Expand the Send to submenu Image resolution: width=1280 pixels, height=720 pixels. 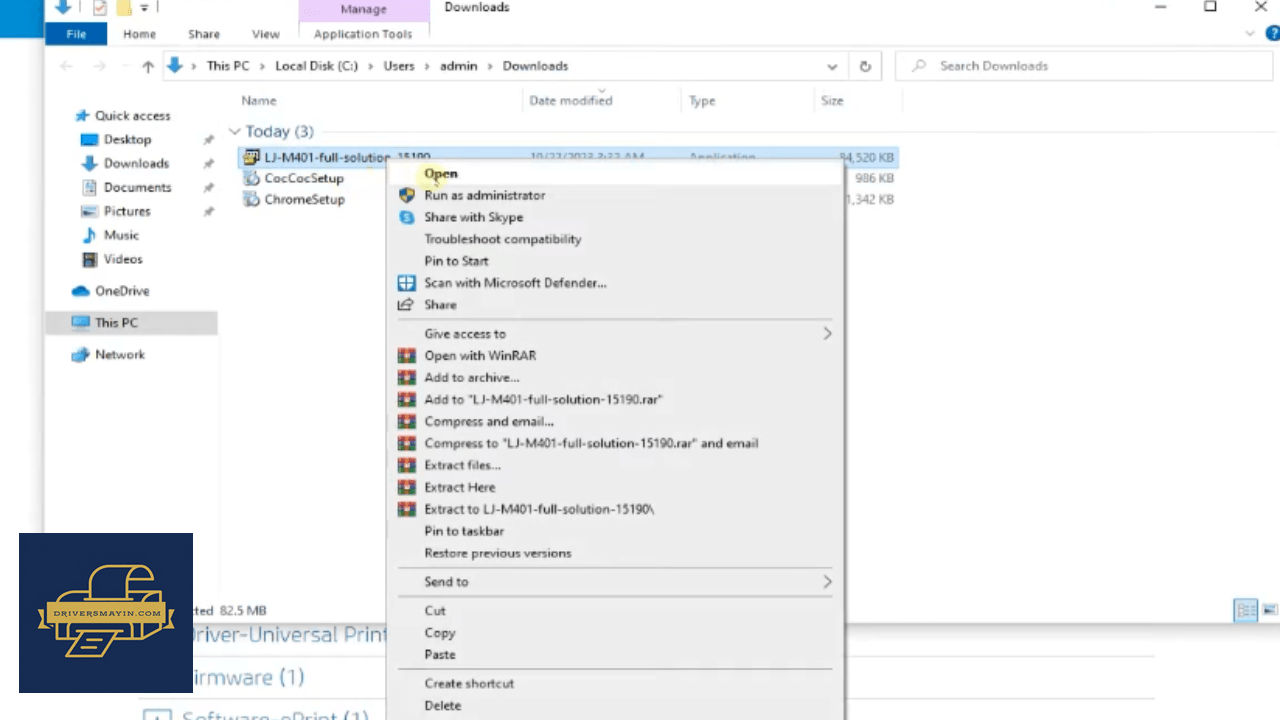coord(827,582)
